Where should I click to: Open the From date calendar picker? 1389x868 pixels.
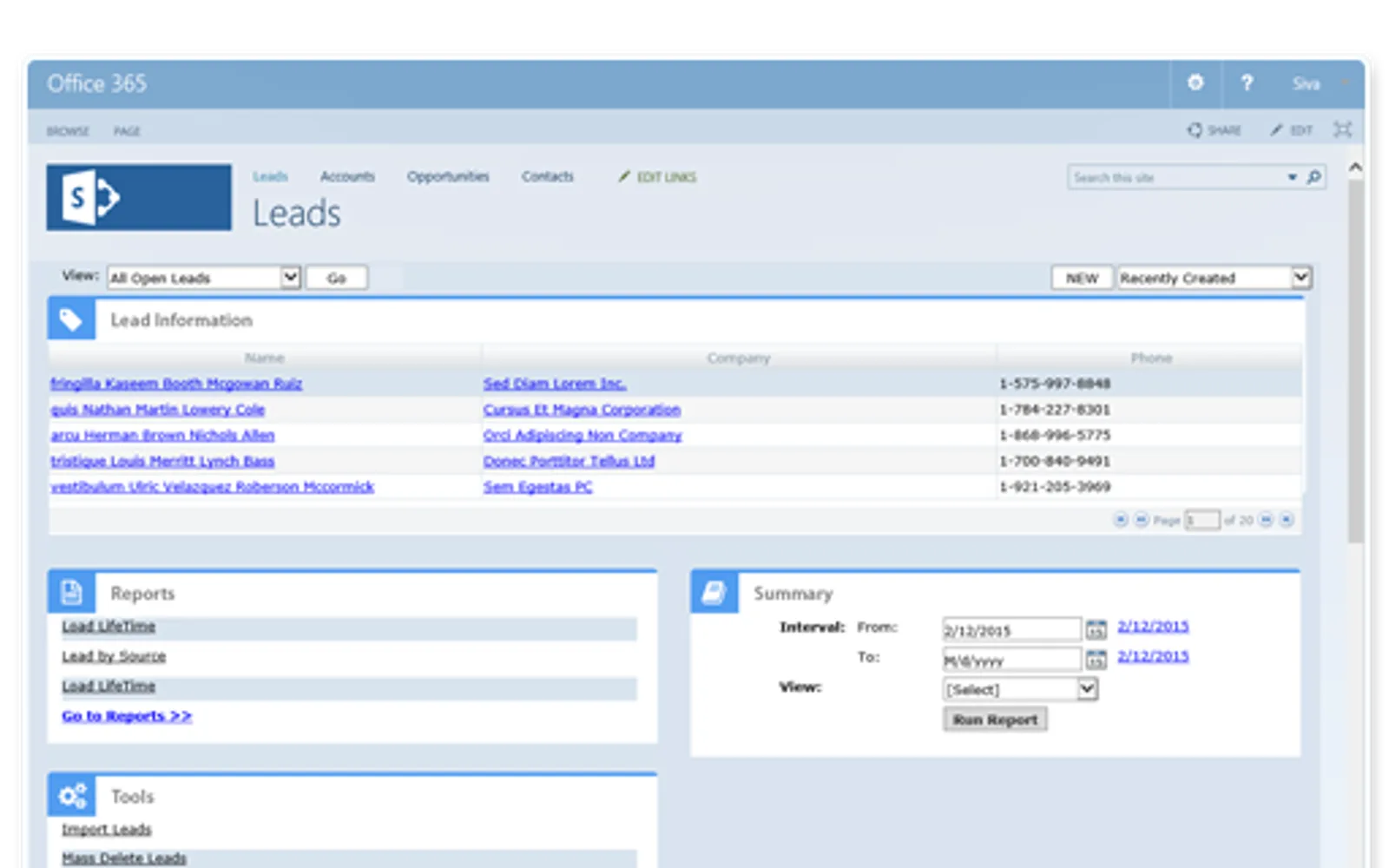[1096, 628]
